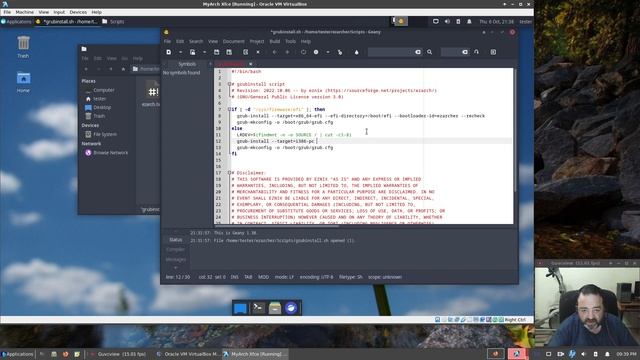Switch to Scripts window in guest panel
640x360 pixels.
(113, 22)
